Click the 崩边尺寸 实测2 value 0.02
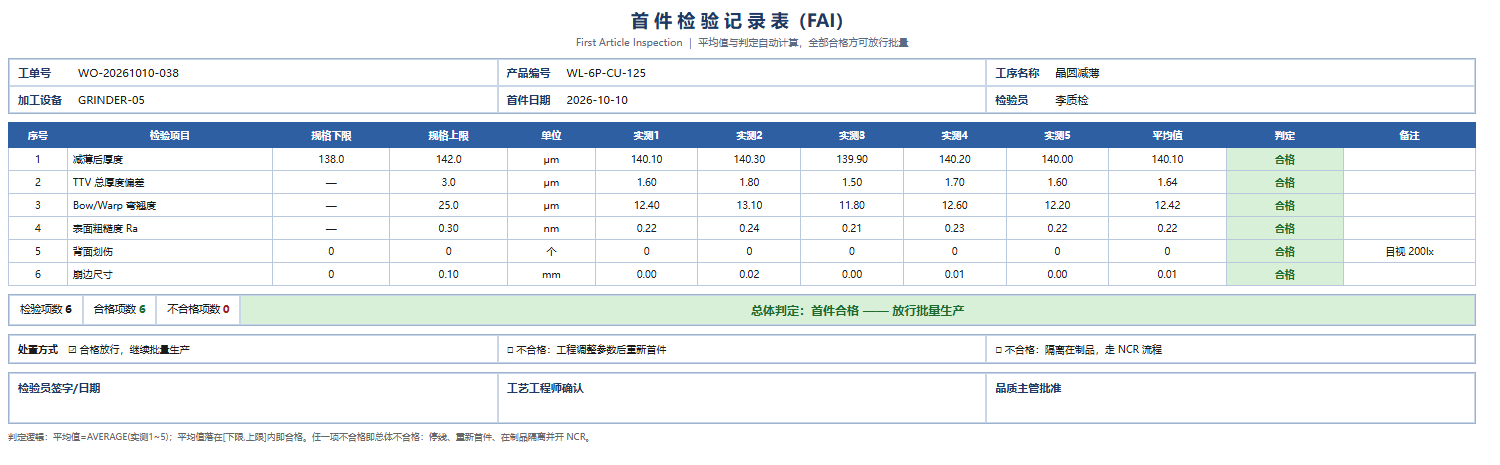 749,274
